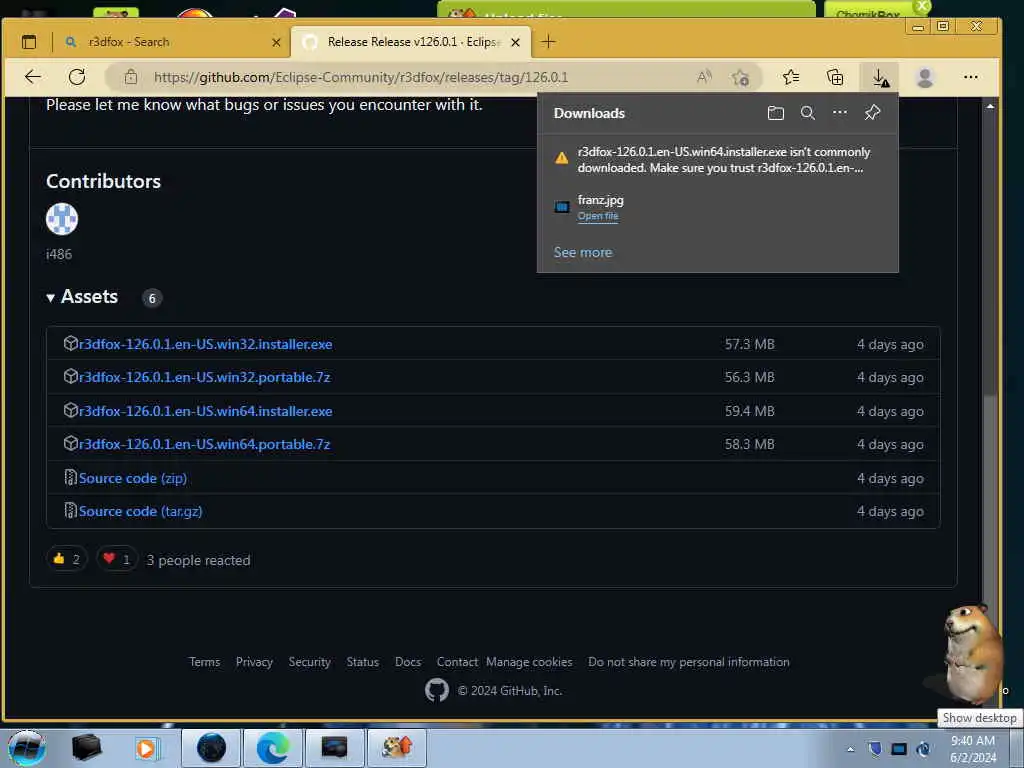This screenshot has width=1024, height=768.
Task: Open the browser profile avatar
Action: [x=925, y=77]
